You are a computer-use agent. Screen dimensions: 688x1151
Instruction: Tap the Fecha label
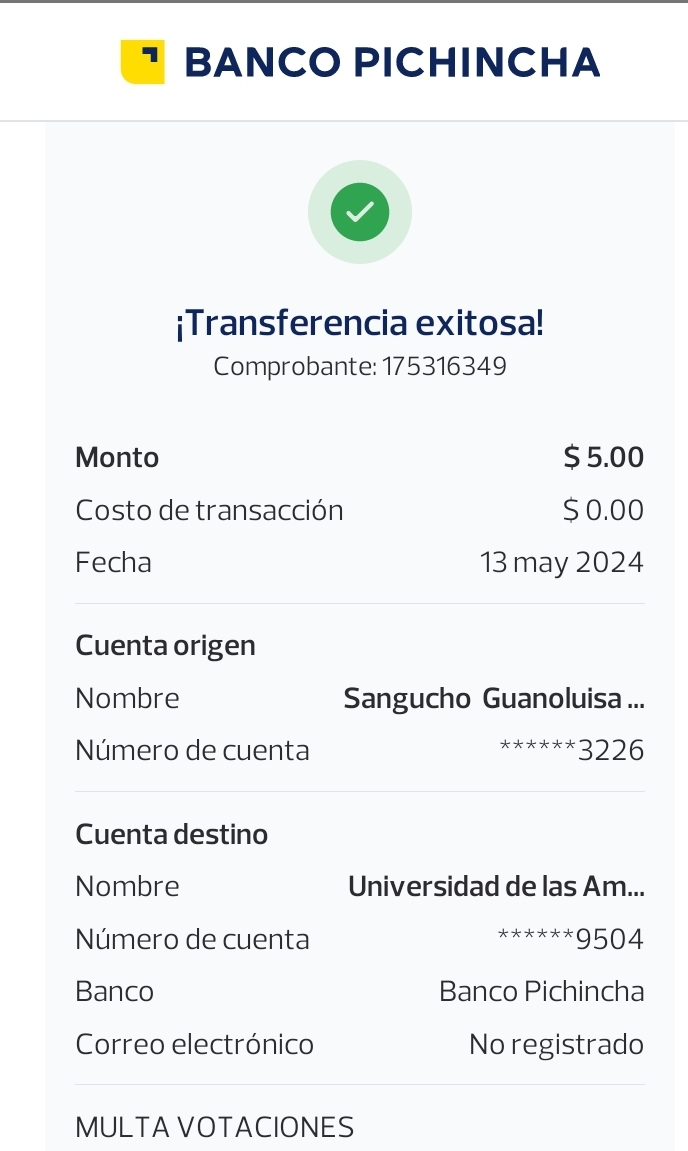[x=114, y=562]
